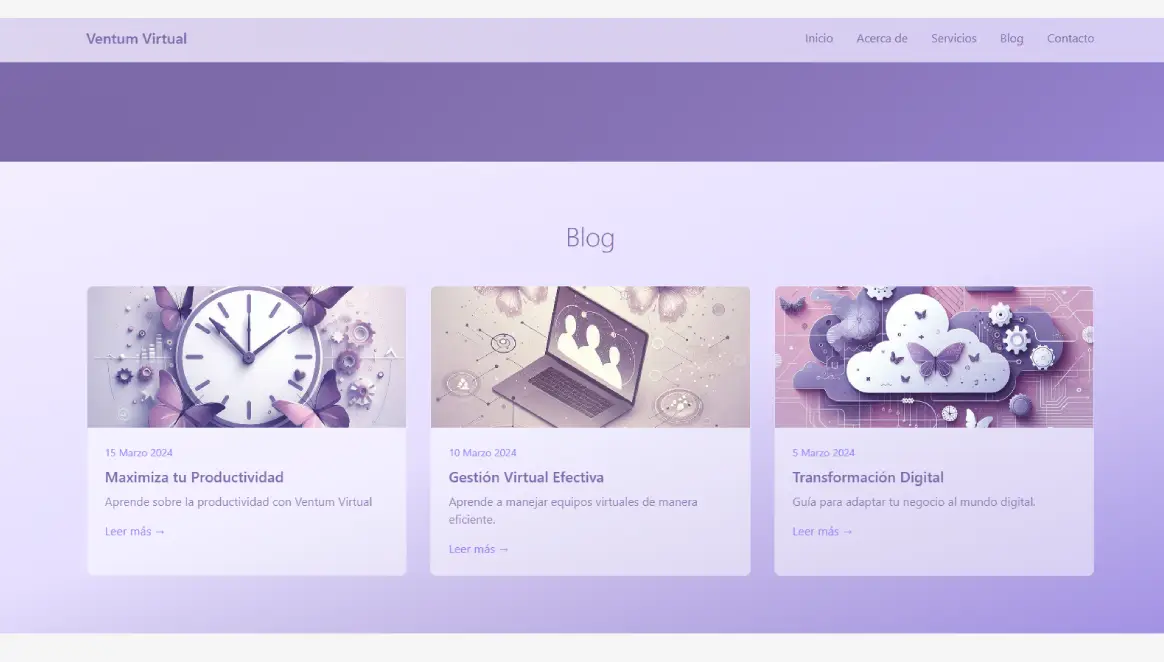Viewport: 1164px width, 662px height.
Task: Select the Blog navigation item
Action: [x=1011, y=38]
